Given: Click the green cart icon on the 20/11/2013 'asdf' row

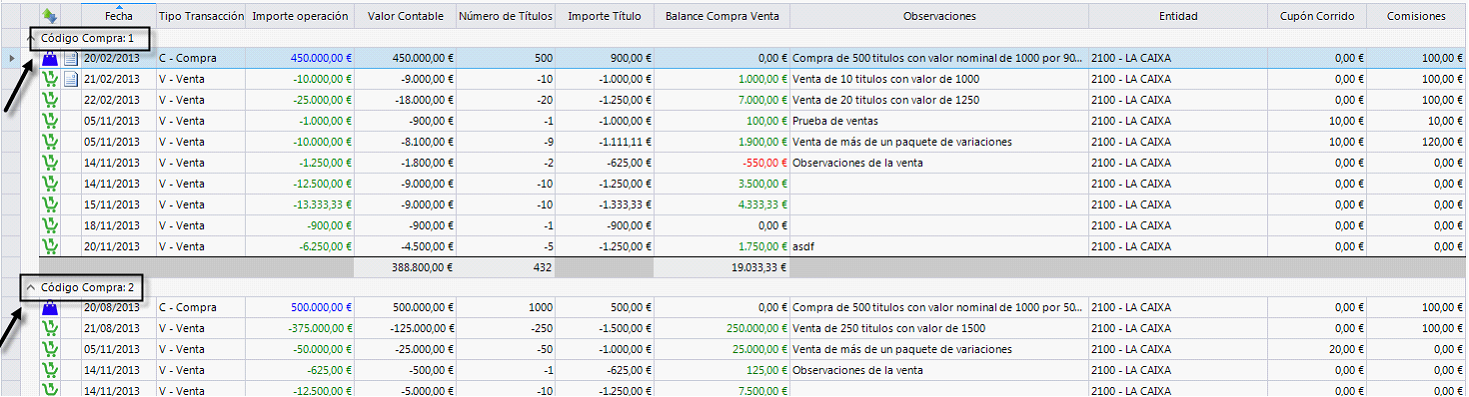Looking at the screenshot, I should point(50,247).
